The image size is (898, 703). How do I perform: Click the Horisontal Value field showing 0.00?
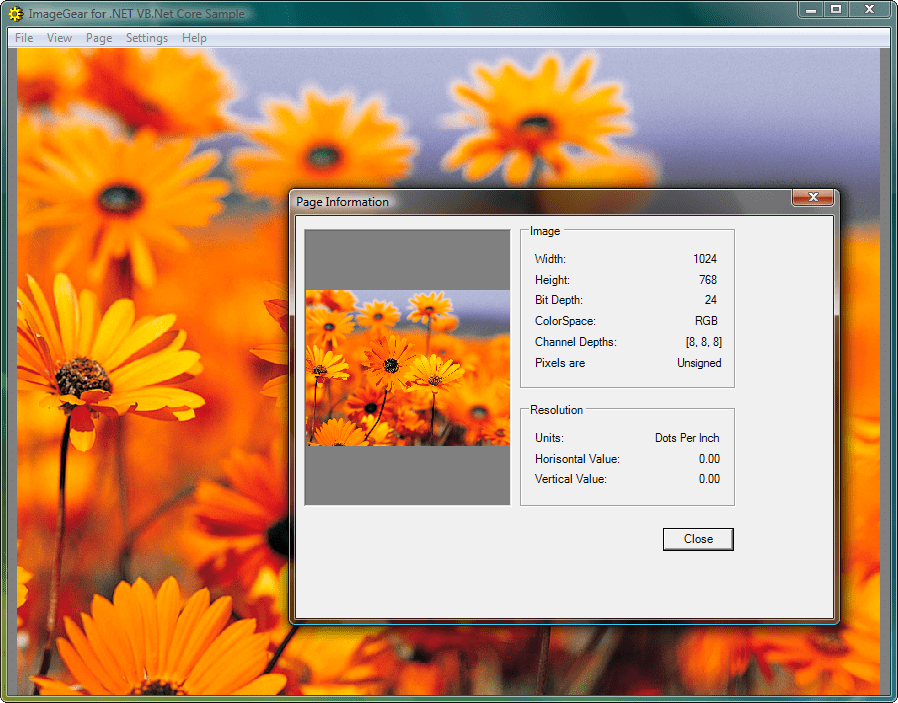[710, 458]
